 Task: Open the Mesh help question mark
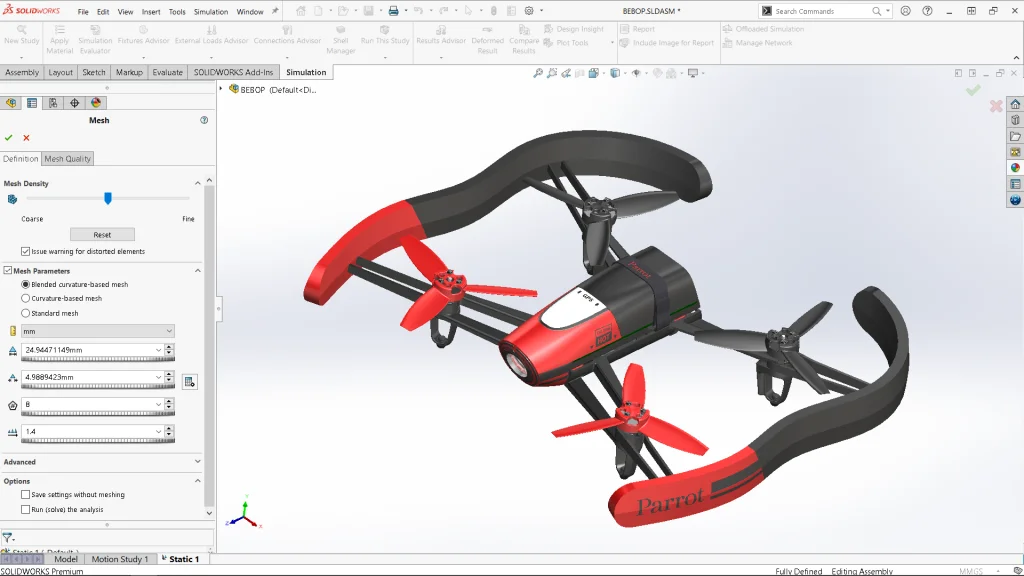[204, 120]
